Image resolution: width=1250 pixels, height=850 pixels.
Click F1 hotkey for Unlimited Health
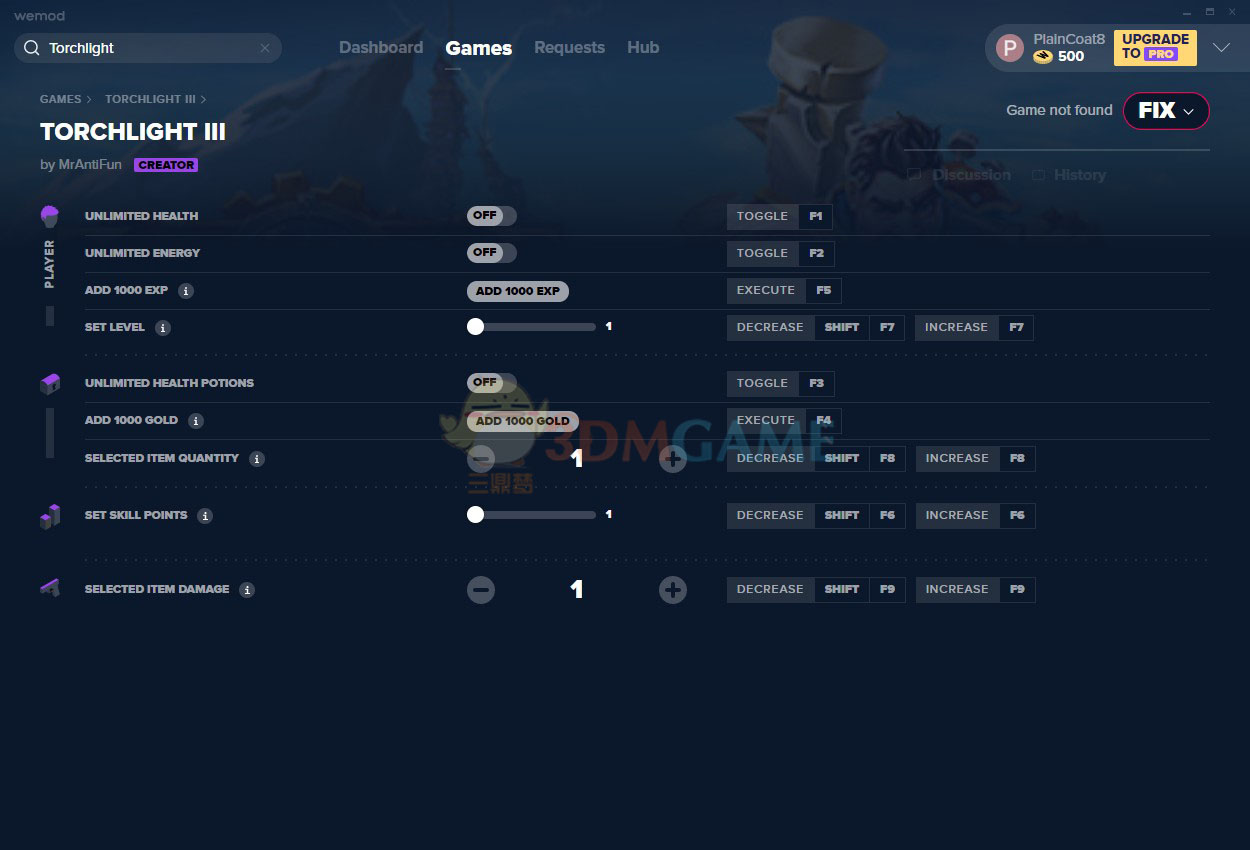coord(816,216)
